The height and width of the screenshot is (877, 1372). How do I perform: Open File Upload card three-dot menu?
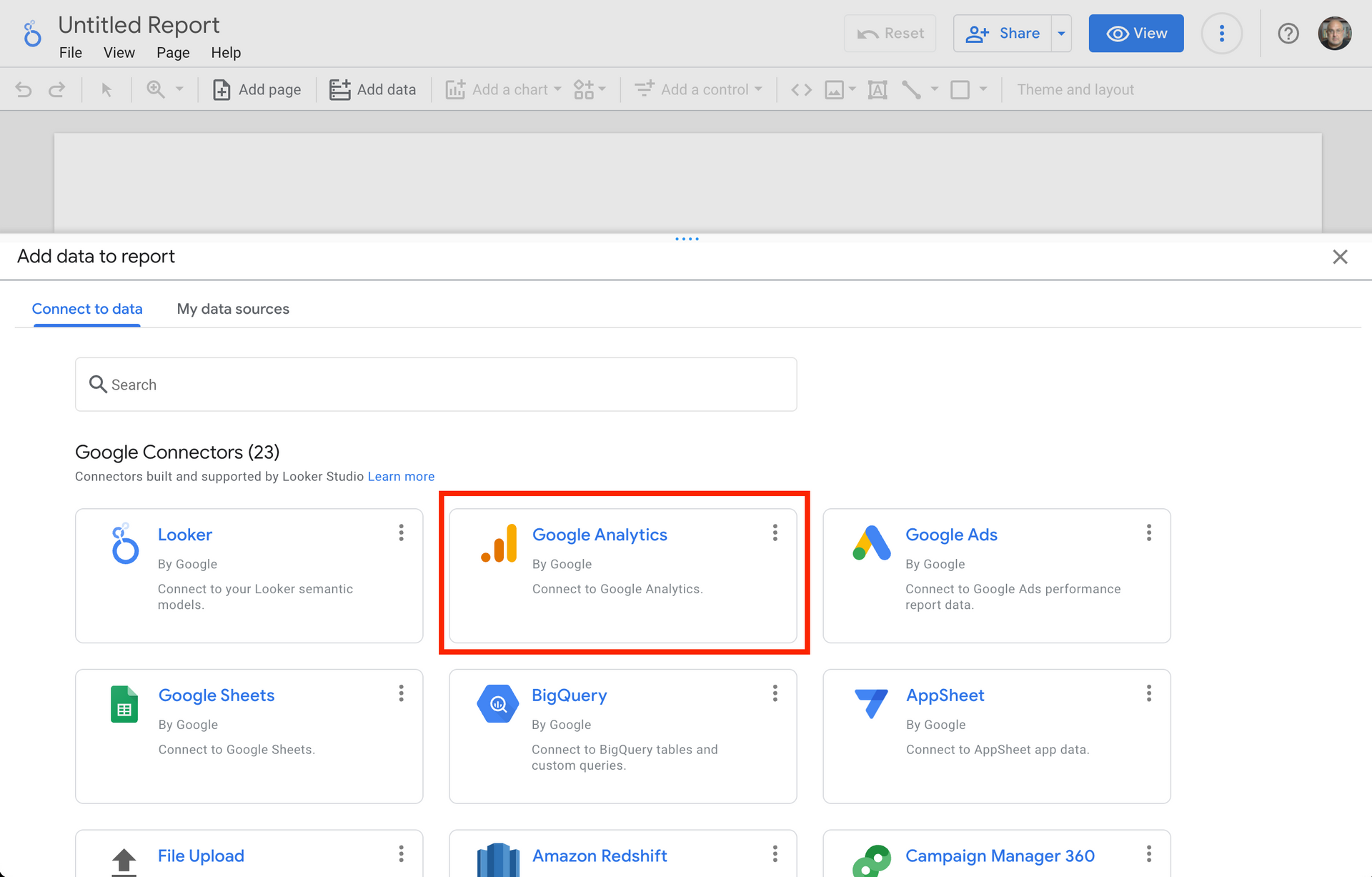coord(401,854)
